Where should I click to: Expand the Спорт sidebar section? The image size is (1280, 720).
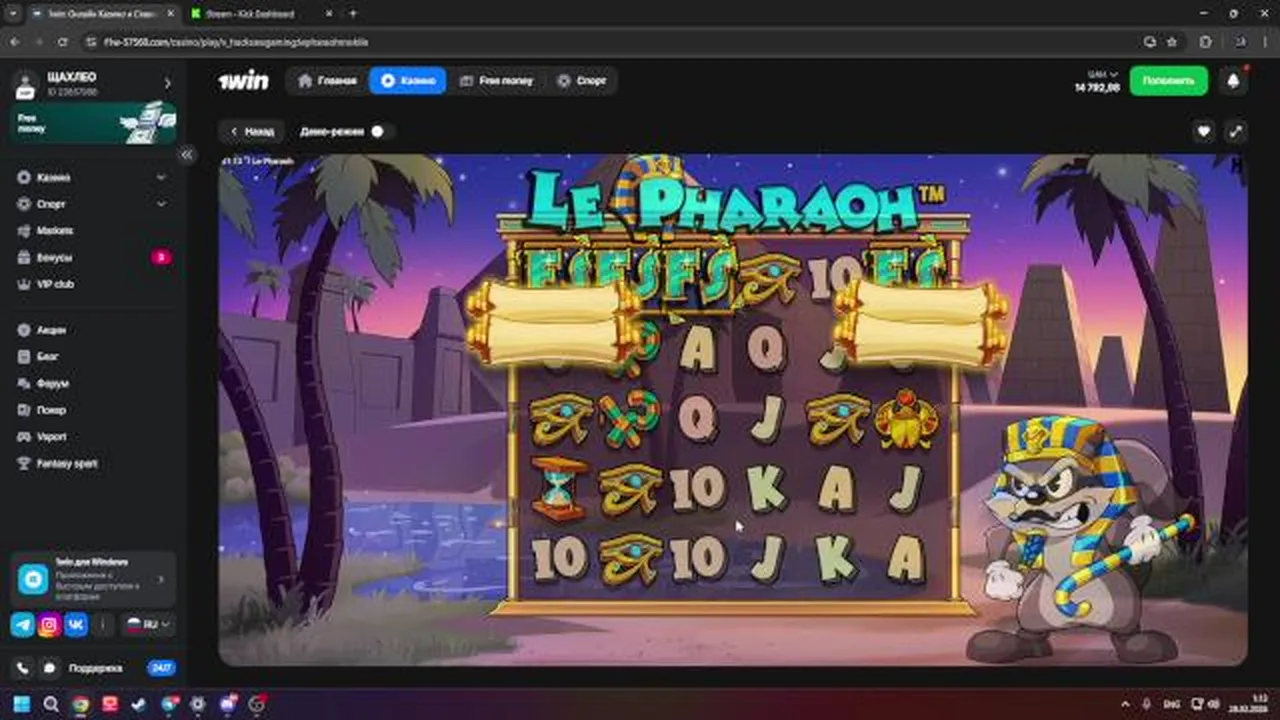[161, 204]
